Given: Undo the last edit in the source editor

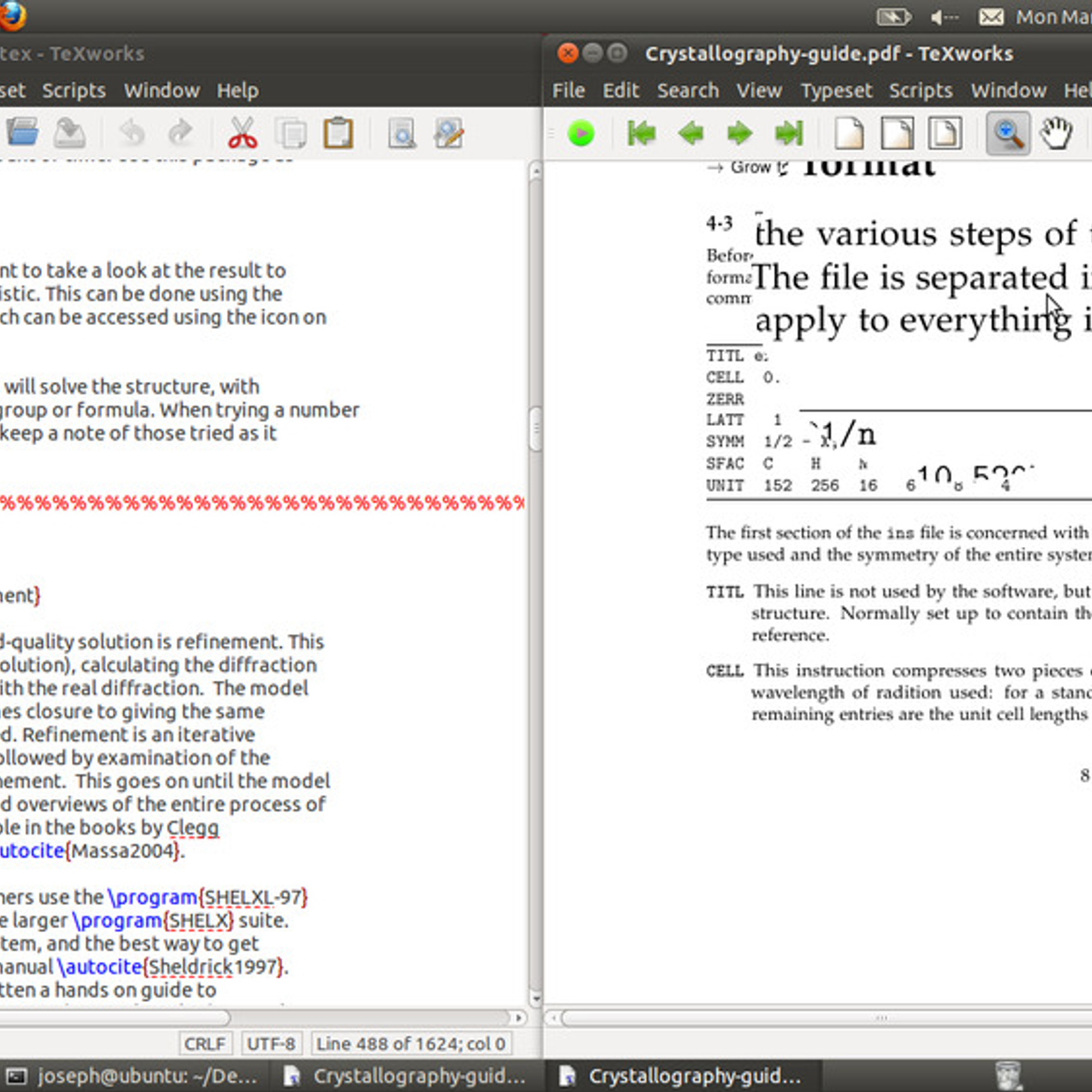Looking at the screenshot, I should (x=132, y=132).
